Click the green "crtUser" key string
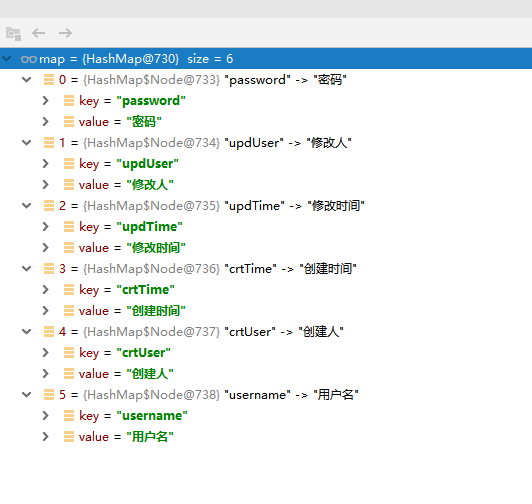Screen dimensions: 532x504 (143, 353)
